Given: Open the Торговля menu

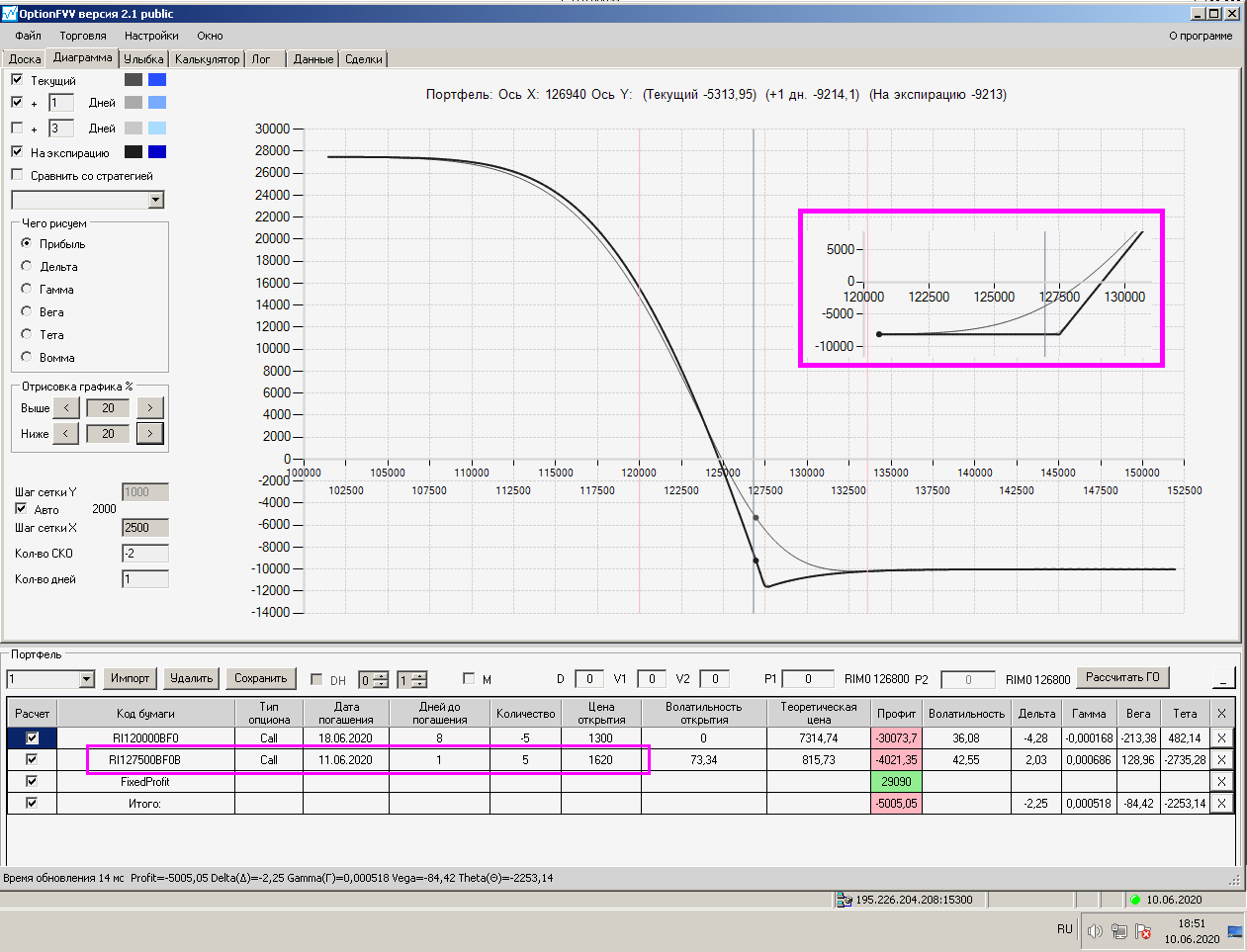Looking at the screenshot, I should click(x=83, y=36).
